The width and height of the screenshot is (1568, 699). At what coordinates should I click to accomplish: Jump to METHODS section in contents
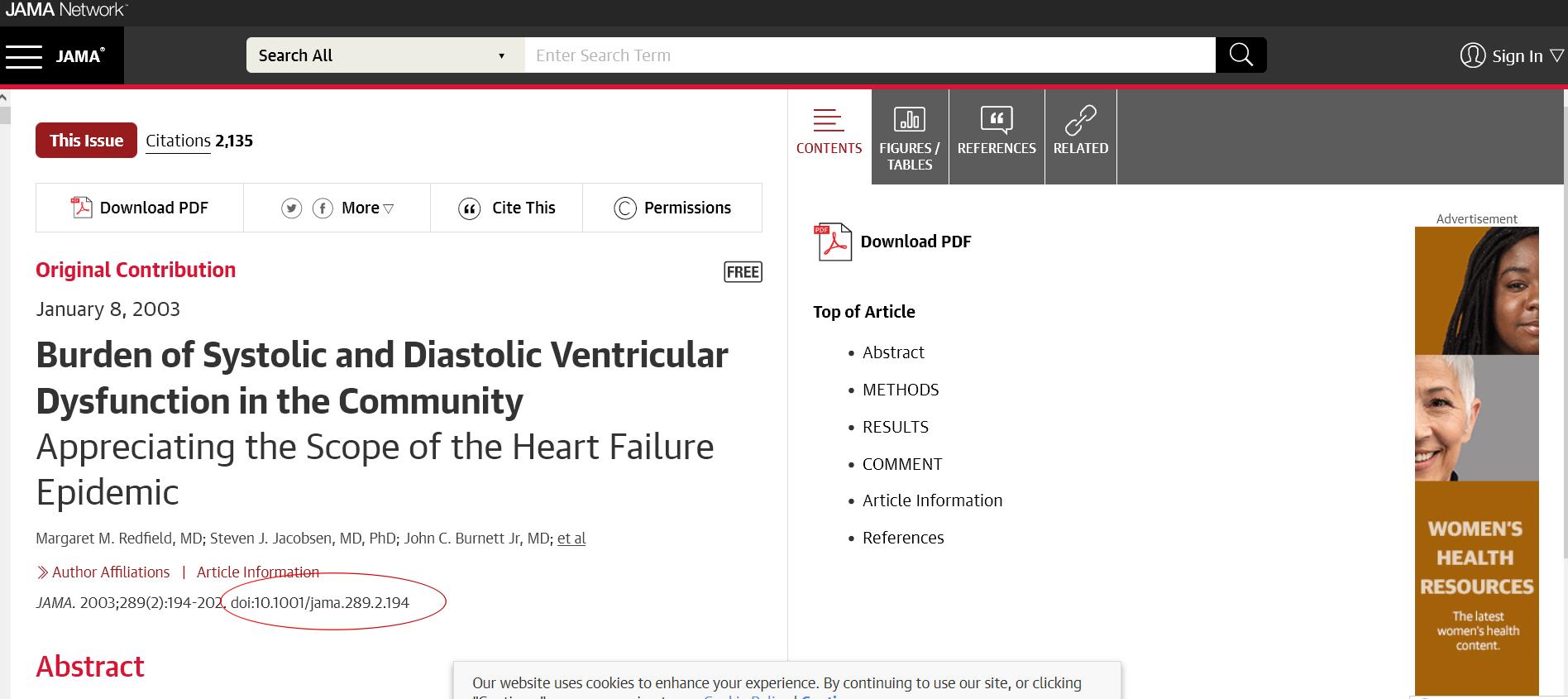[901, 390]
